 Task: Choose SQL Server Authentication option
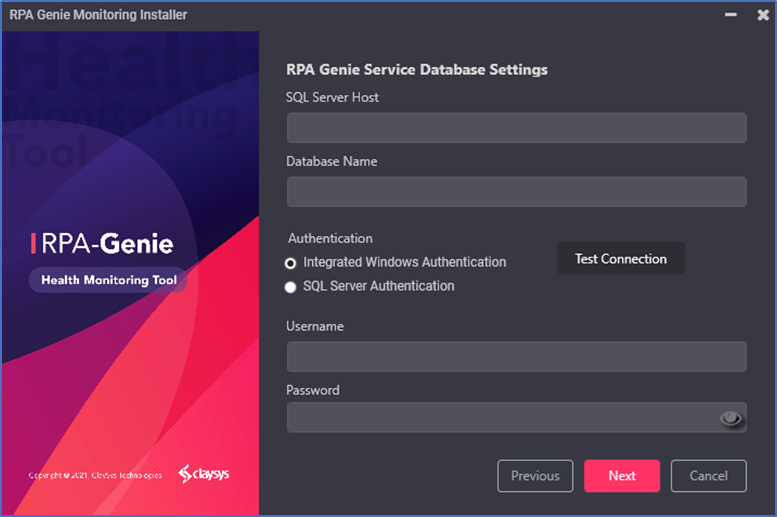coord(291,287)
